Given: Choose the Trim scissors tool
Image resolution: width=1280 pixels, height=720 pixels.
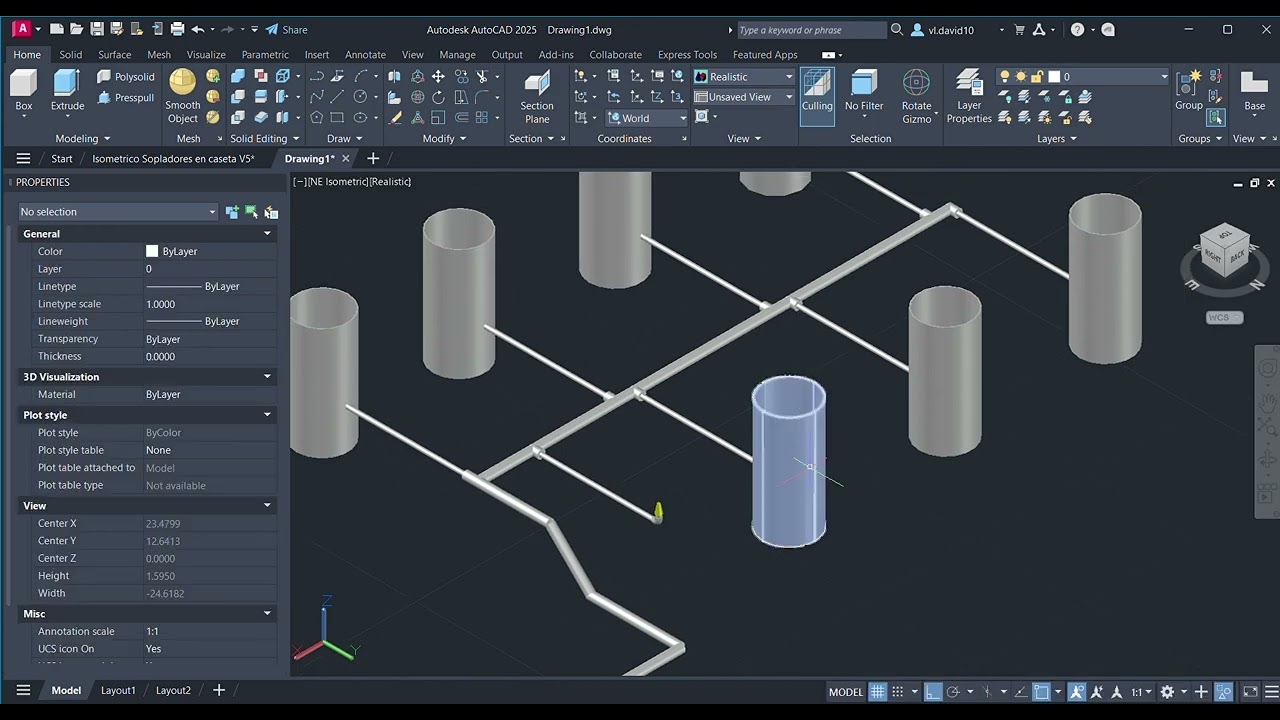Looking at the screenshot, I should (481, 76).
